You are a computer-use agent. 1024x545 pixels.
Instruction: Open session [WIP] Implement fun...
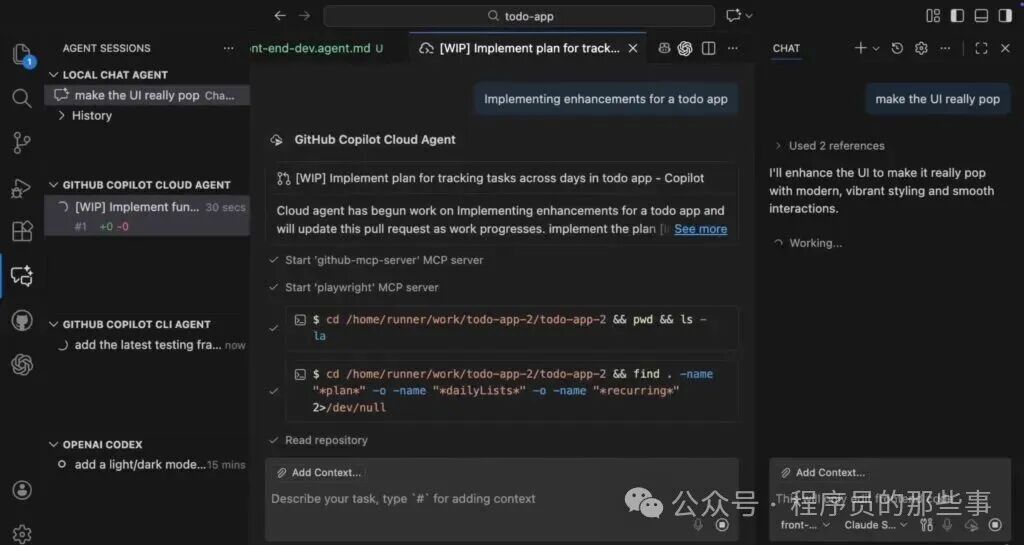pos(147,216)
